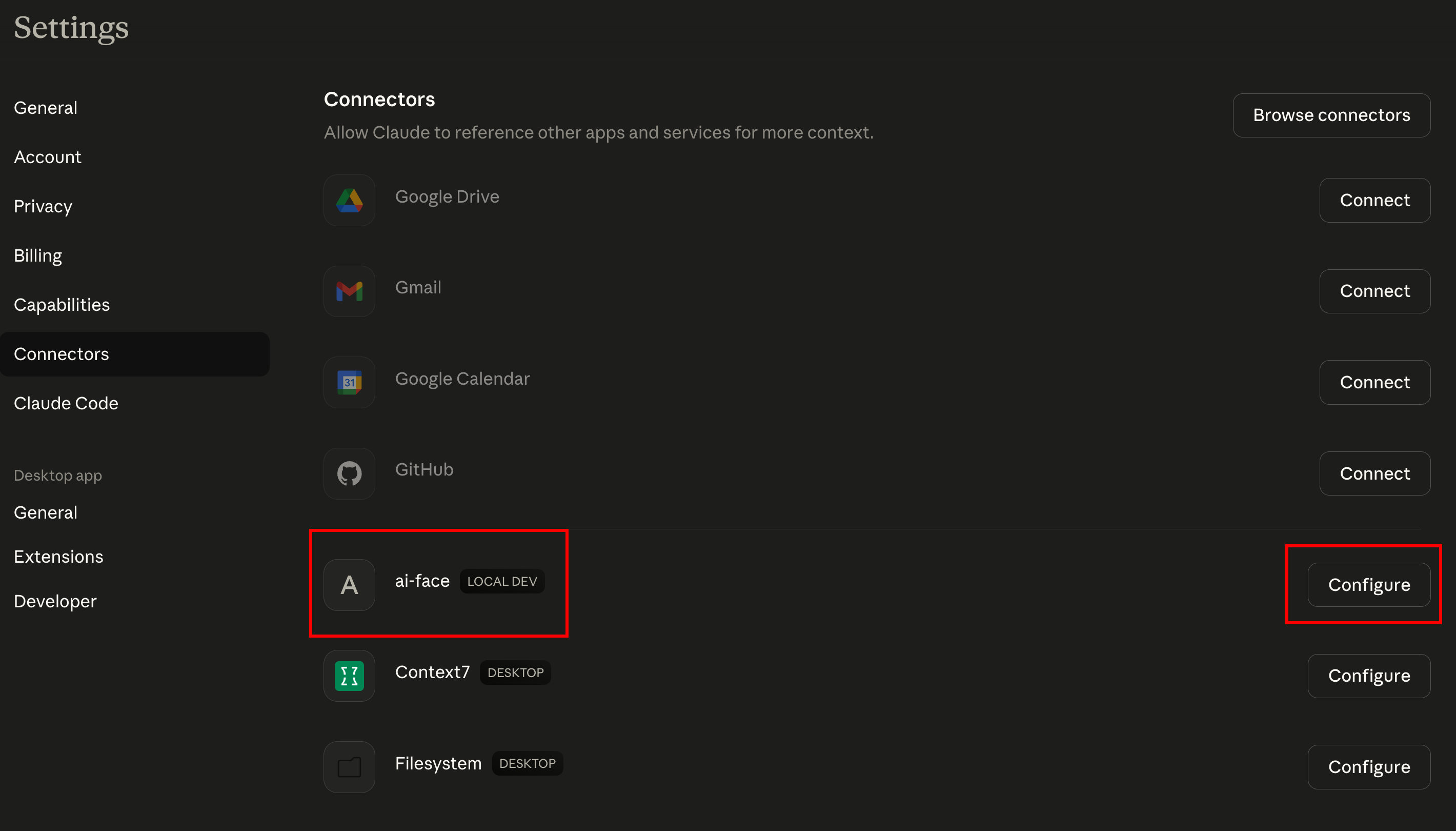Screen dimensions: 1456x831
Task: Click the Google Drive icon
Action: 349,201
